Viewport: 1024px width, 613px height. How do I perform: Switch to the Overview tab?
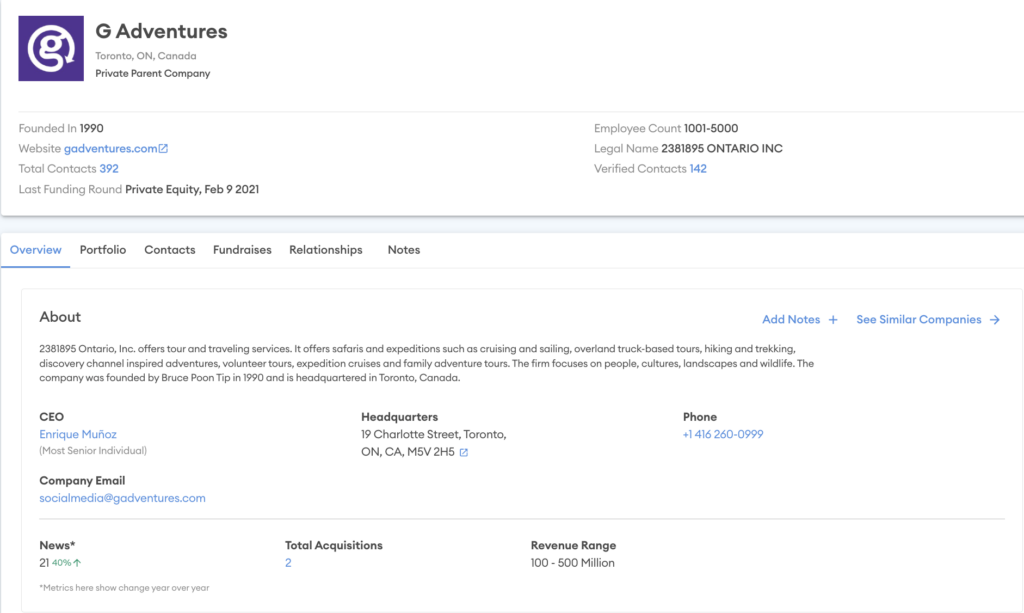click(x=36, y=250)
